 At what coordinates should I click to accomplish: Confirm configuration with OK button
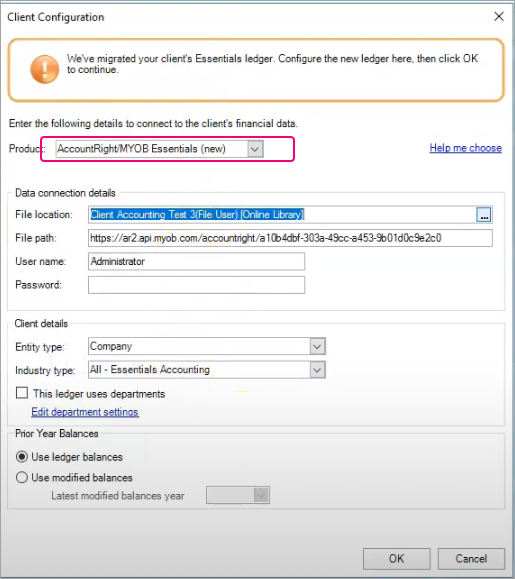[396, 559]
